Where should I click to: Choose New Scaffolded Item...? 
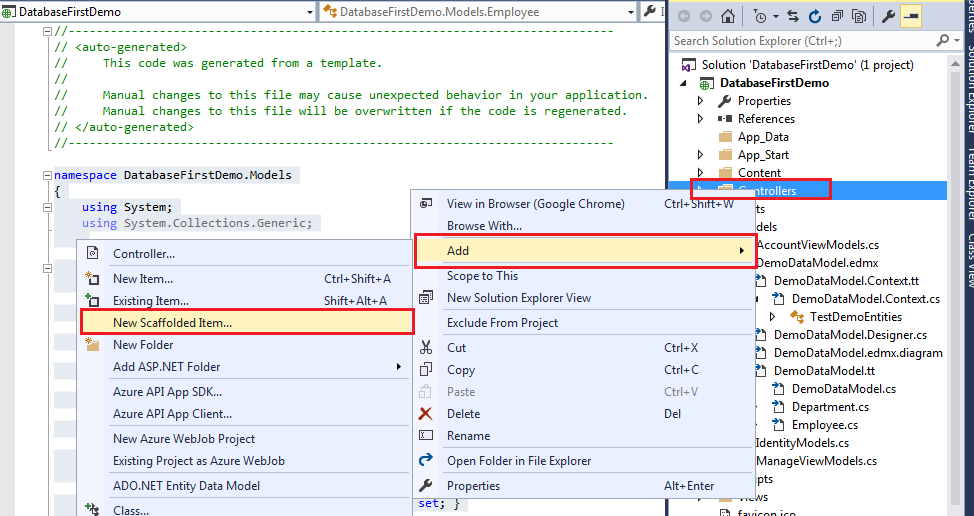(x=247, y=323)
